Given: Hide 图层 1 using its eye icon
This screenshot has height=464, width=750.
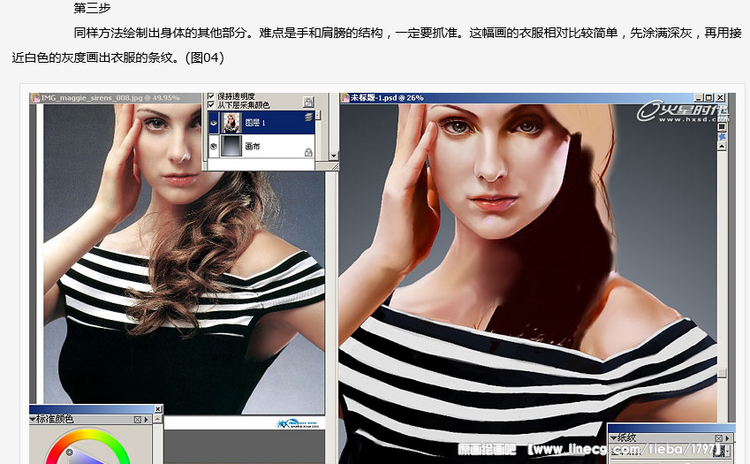Looking at the screenshot, I should 213,123.
